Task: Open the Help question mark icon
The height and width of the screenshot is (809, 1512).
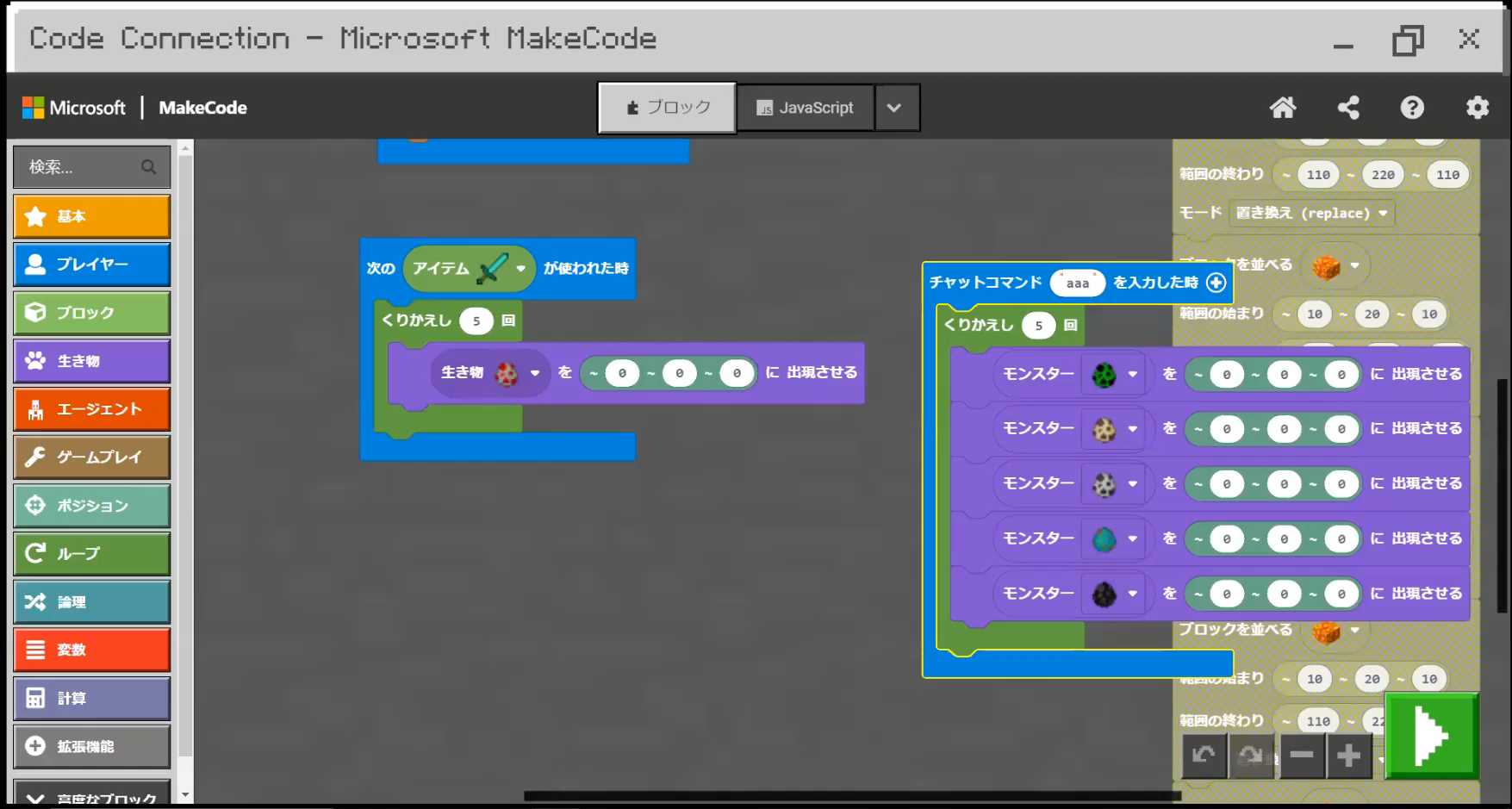Action: coord(1412,108)
